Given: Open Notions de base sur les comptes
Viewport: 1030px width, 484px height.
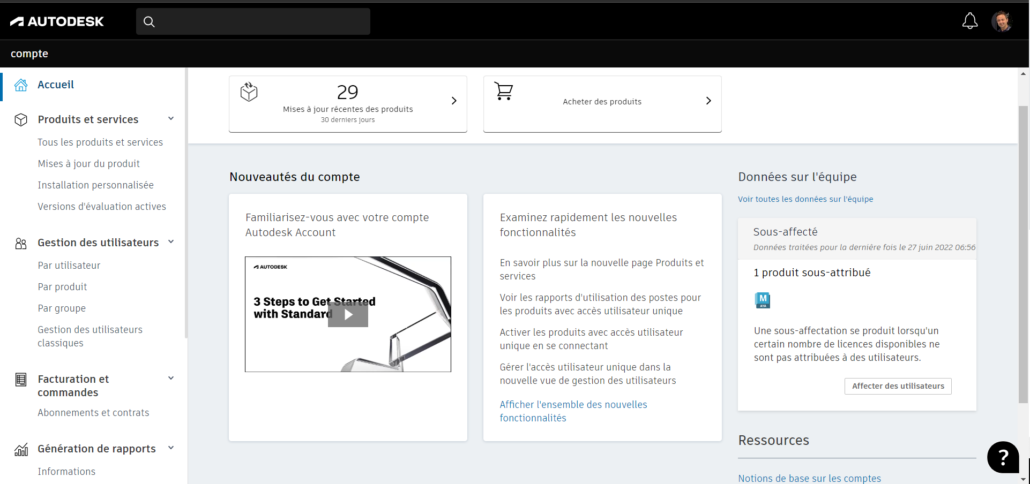Looking at the screenshot, I should tap(809, 479).
